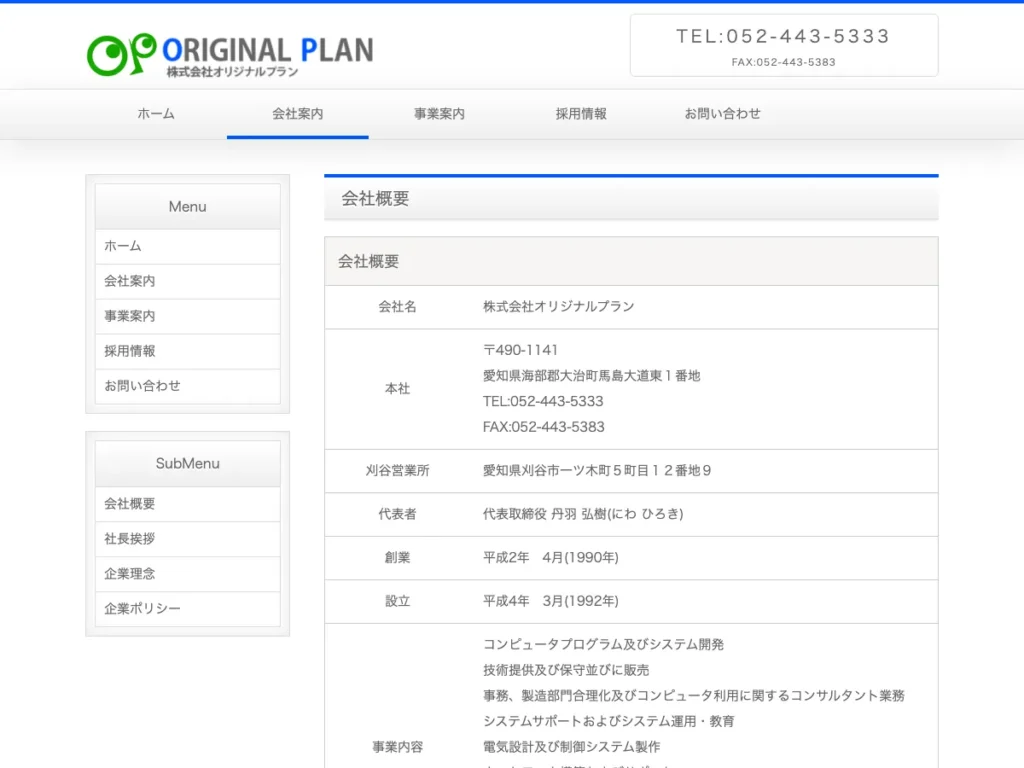Select 企業理念 in the SubMenu
This screenshot has width=1024, height=768.
[x=187, y=574]
